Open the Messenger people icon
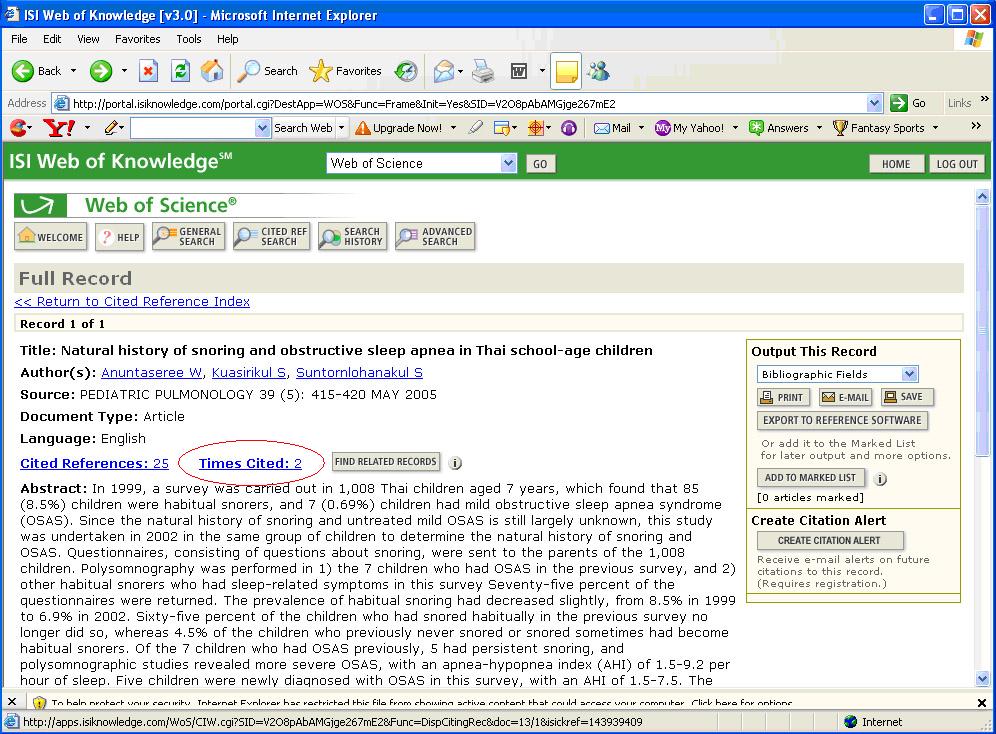 tap(598, 71)
